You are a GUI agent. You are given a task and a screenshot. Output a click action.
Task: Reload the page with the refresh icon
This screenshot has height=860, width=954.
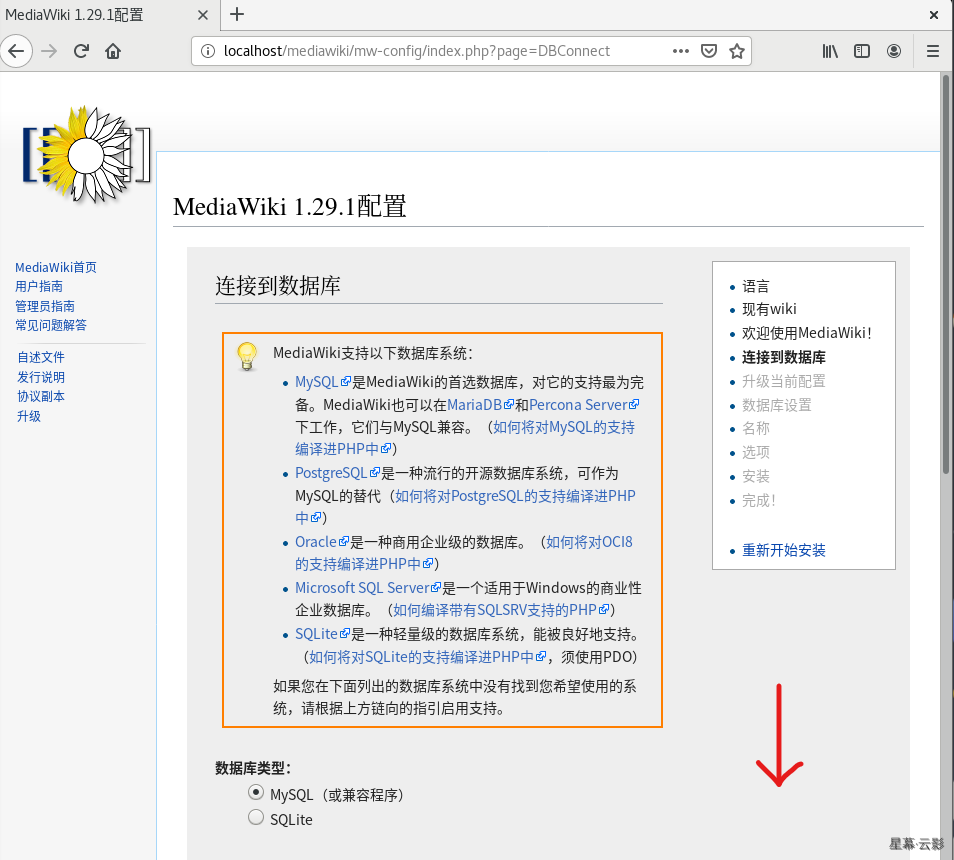coord(82,51)
